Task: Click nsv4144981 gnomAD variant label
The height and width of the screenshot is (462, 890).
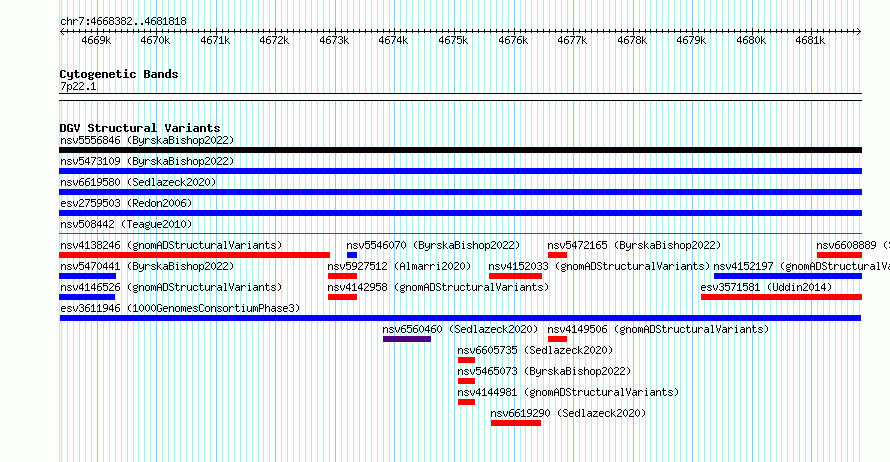Action: point(568,392)
